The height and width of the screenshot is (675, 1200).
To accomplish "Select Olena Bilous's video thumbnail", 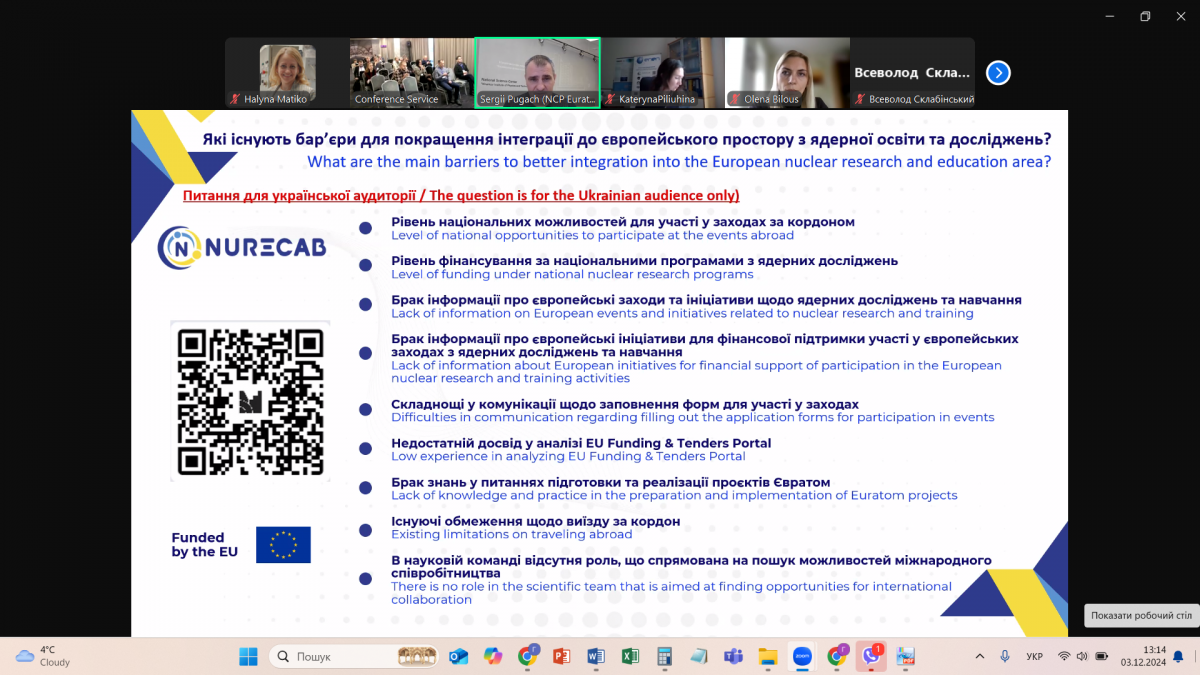I will click(x=787, y=72).
